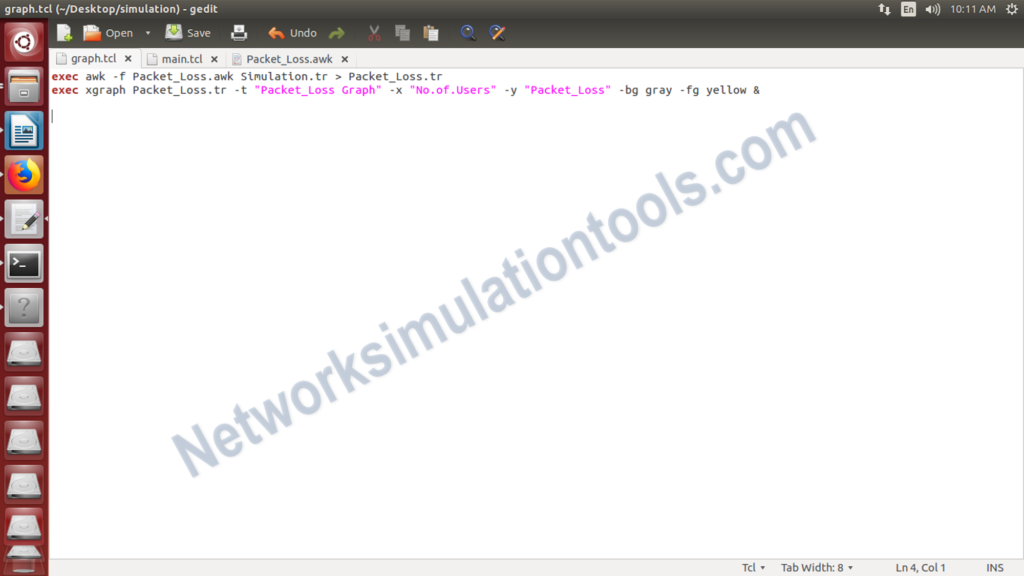
Task: Expand the Open button dropdown arrow
Action: pyautogui.click(x=147, y=33)
